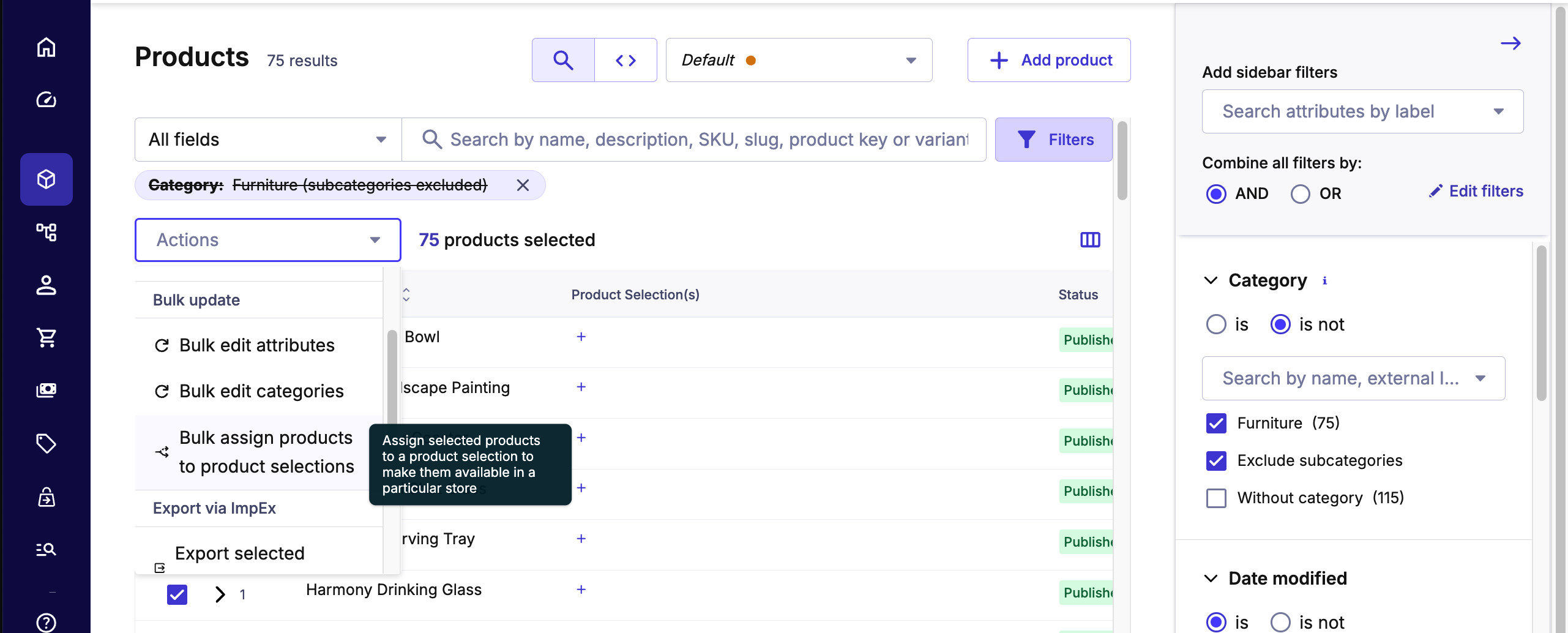Switch to advanced query mode with code icon
The image size is (1568, 633).
click(625, 59)
